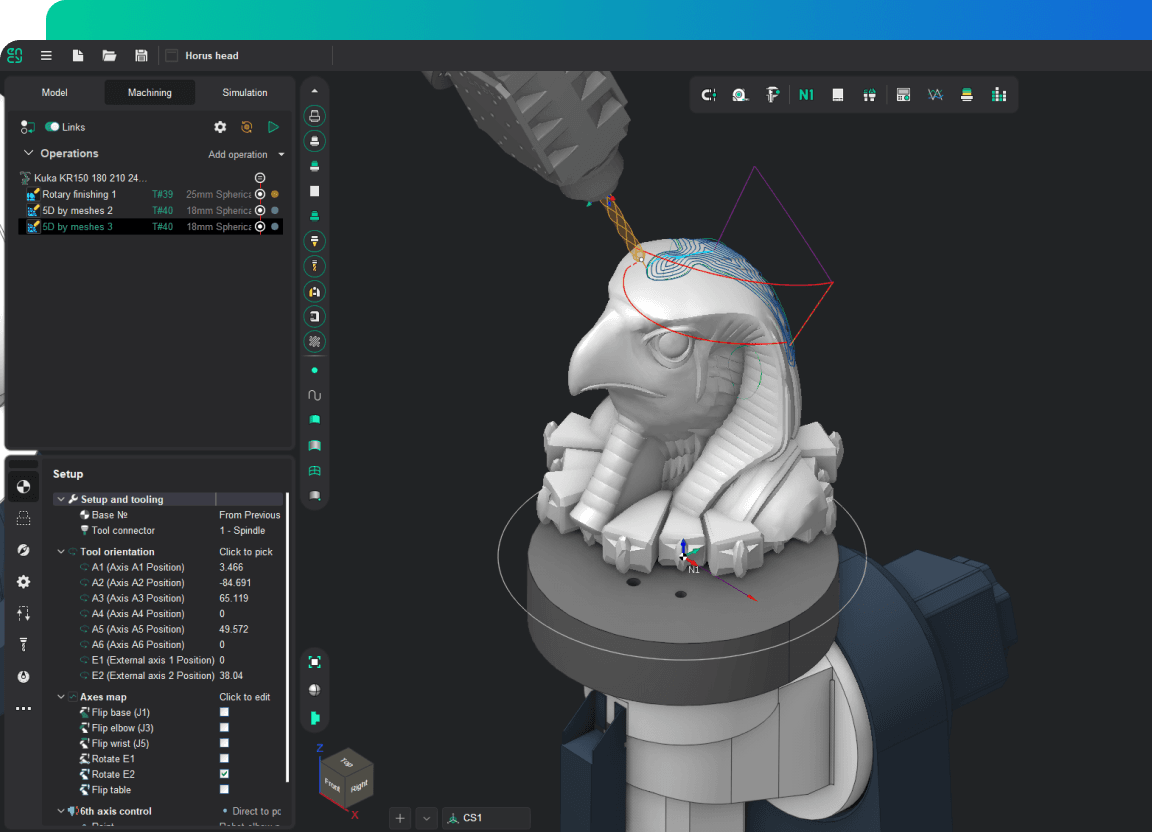This screenshot has height=832, width=1152.
Task: Click the orange reset operations icon
Action: pyautogui.click(x=246, y=127)
